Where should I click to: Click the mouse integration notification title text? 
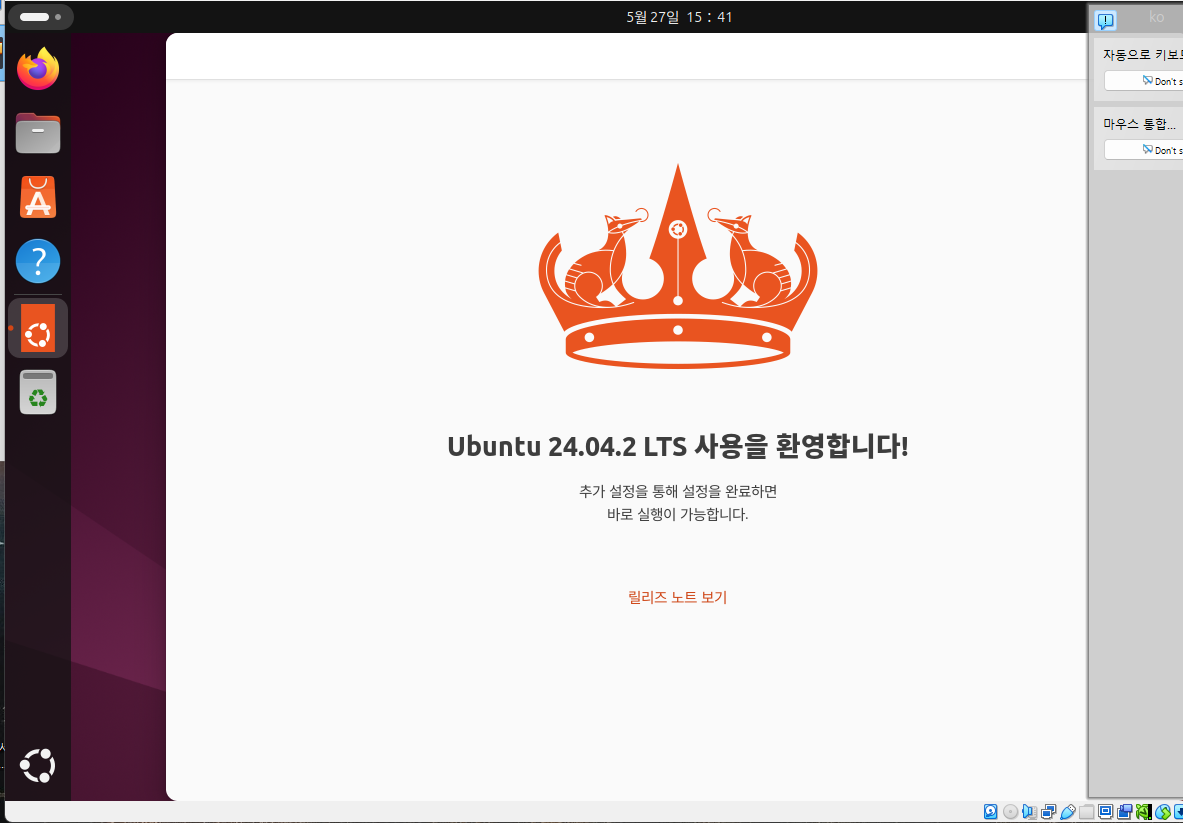pos(1139,124)
